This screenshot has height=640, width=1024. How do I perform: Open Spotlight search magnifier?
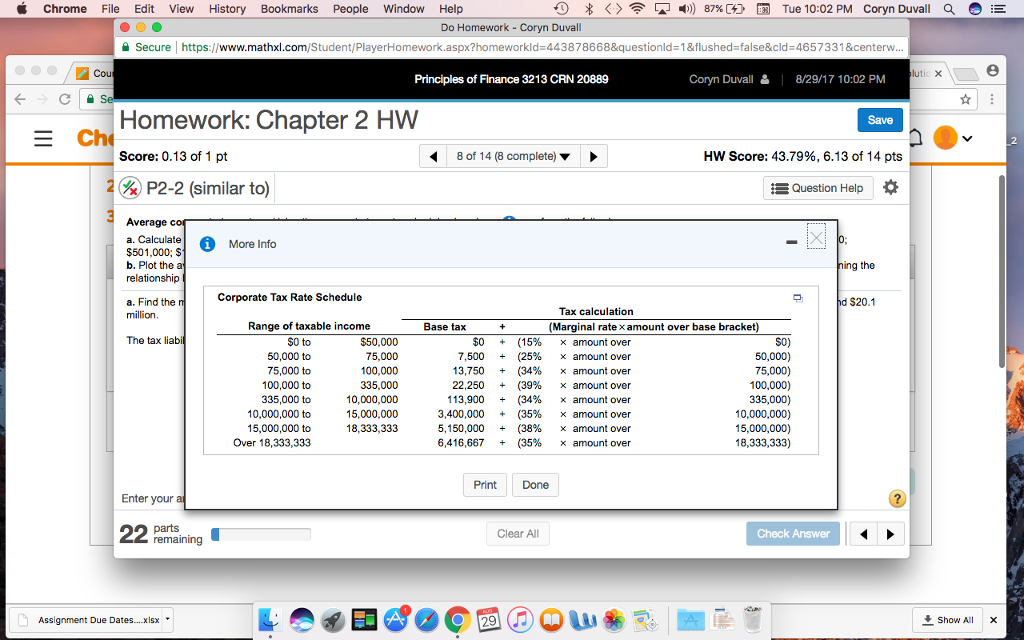[x=950, y=8]
